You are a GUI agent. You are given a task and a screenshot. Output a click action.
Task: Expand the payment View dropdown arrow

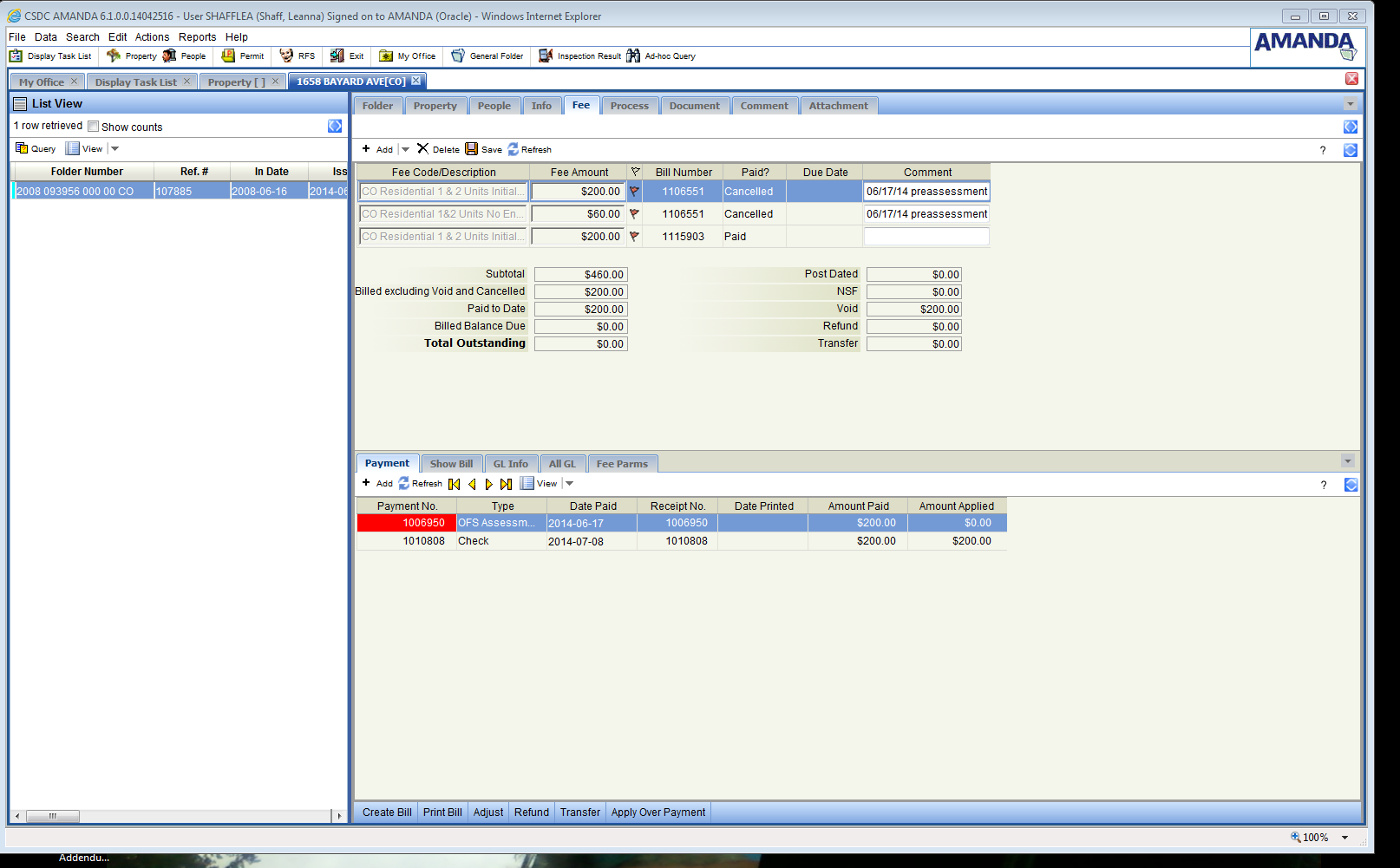click(x=570, y=484)
